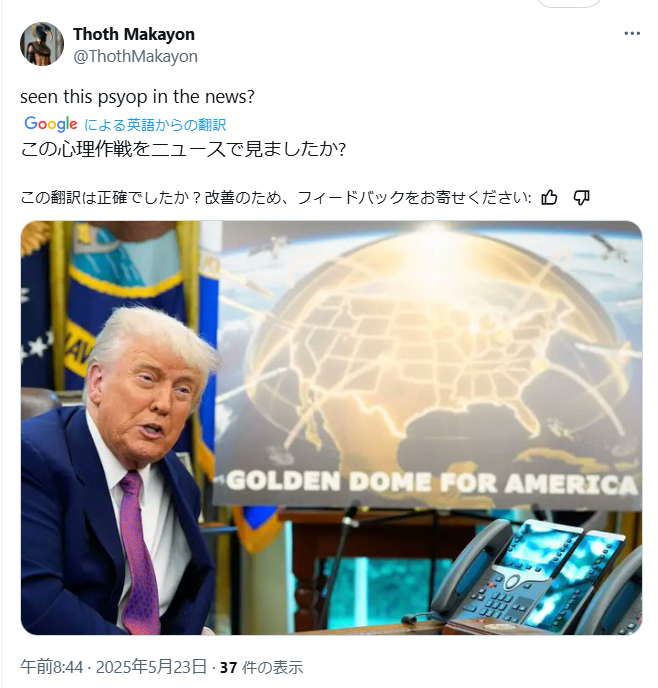Image resolution: width=658 pixels, height=688 pixels.
Task: Open the three-dot more options menu
Action: pyautogui.click(x=632, y=33)
